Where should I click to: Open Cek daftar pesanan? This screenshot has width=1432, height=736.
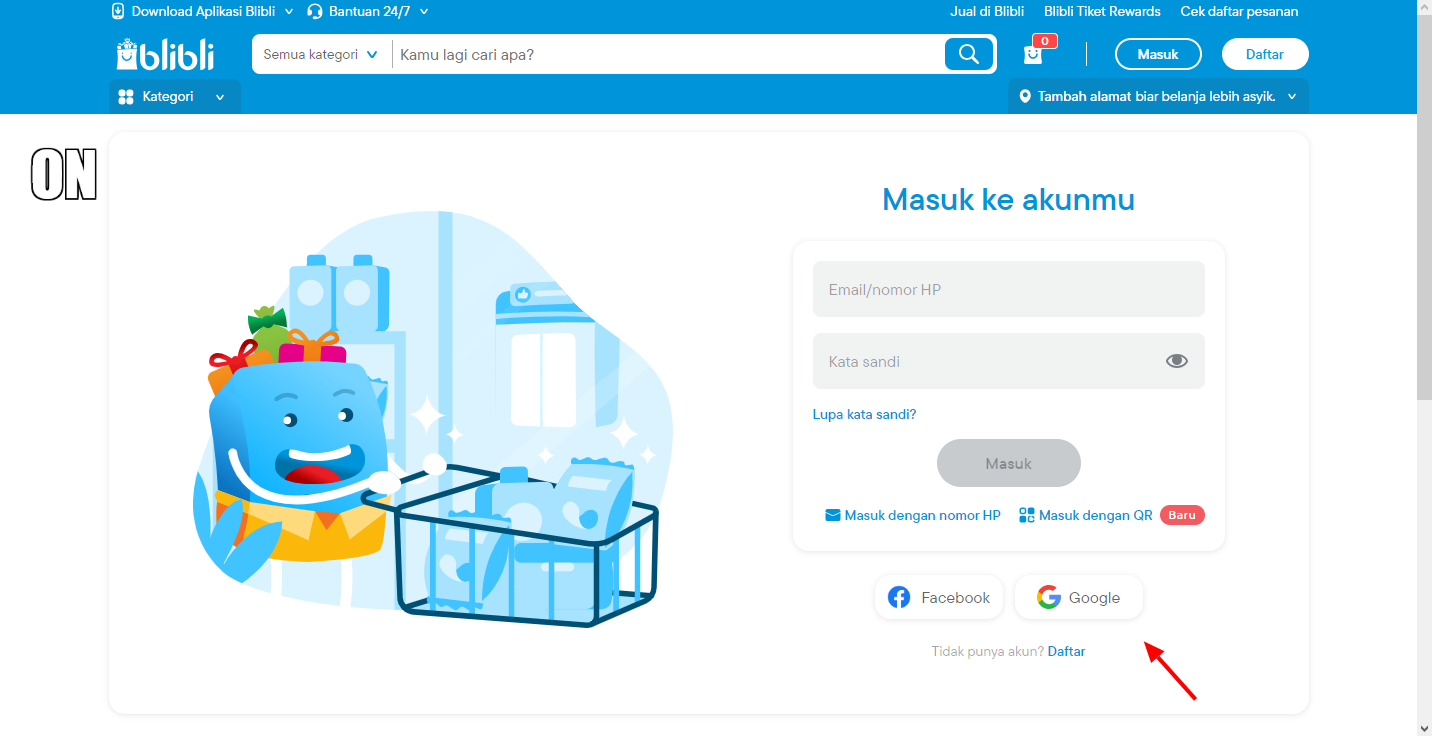[1239, 12]
